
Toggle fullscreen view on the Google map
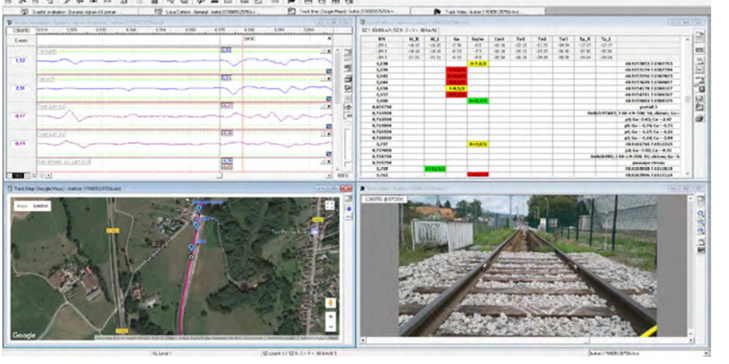[330, 205]
